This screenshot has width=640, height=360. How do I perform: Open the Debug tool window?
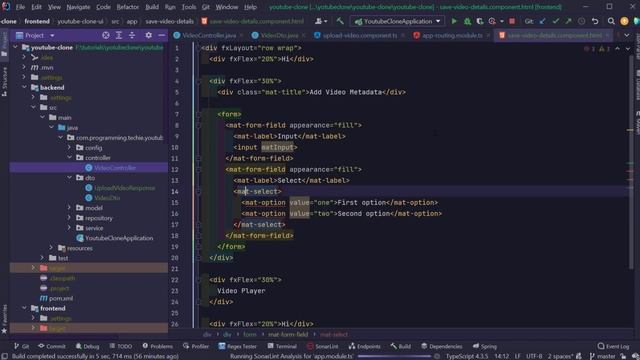[87, 346]
